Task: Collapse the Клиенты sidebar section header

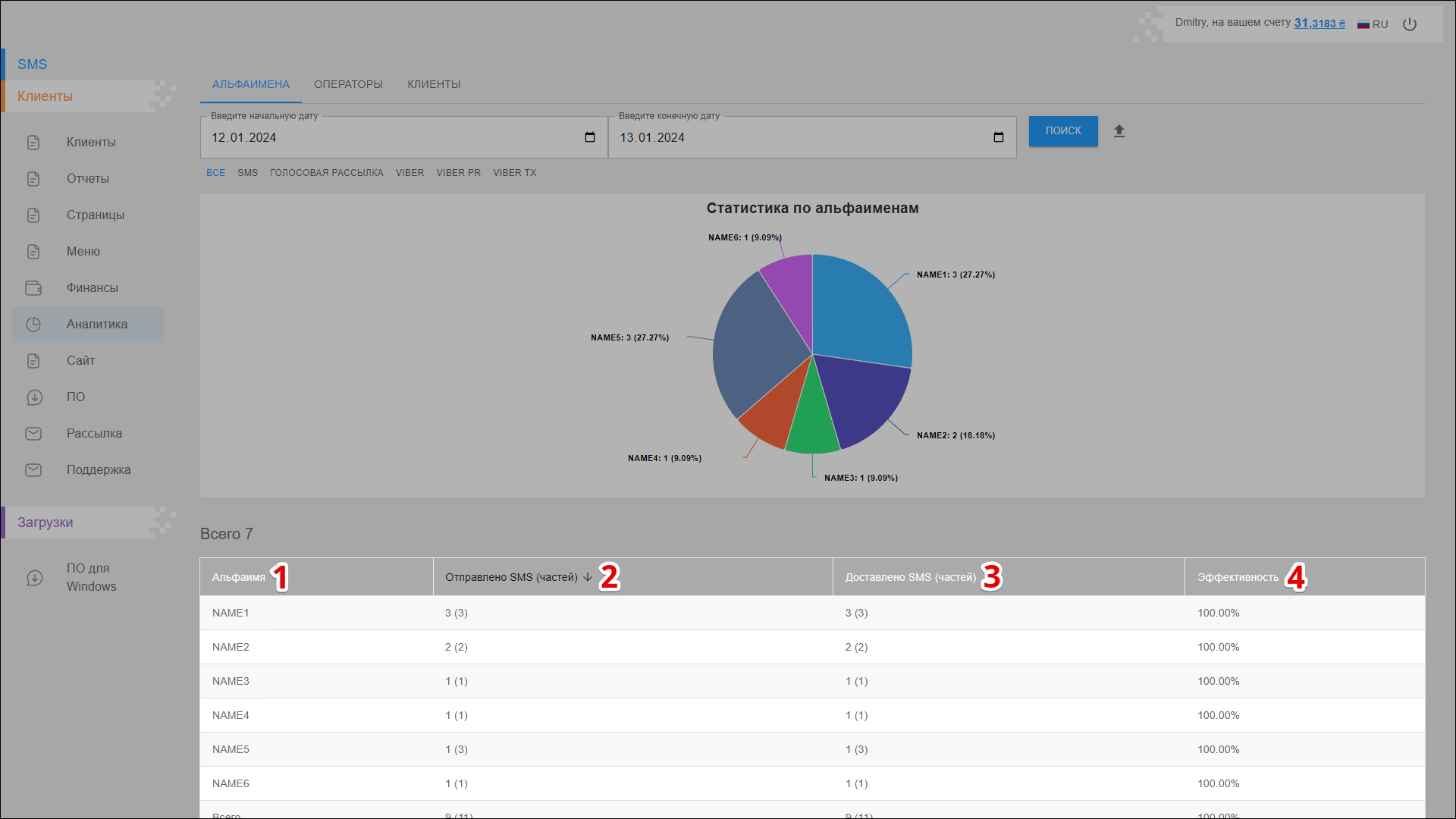Action: (x=45, y=96)
